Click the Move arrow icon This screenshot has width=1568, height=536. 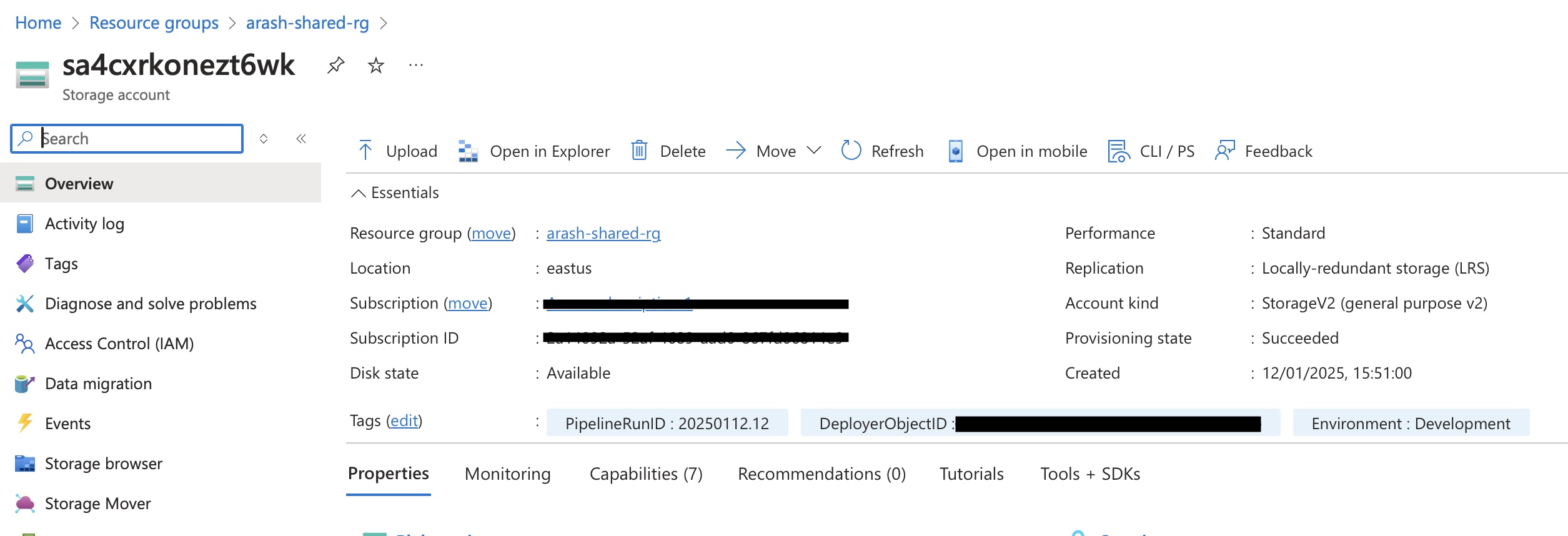click(736, 151)
